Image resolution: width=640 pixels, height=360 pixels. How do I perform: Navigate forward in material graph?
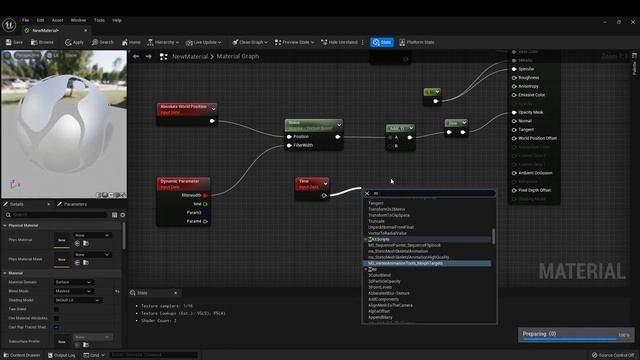coord(149,56)
